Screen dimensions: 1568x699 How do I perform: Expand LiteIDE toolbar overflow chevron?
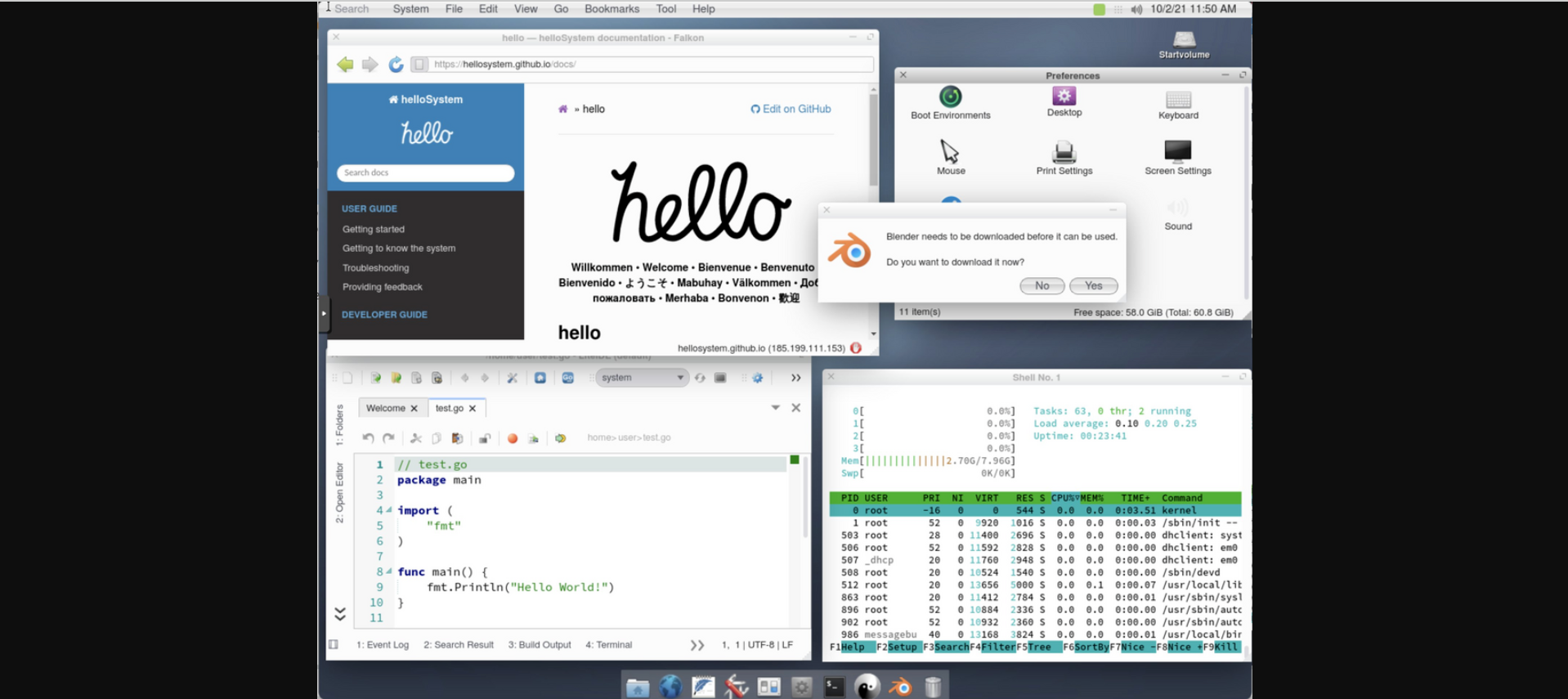click(795, 378)
